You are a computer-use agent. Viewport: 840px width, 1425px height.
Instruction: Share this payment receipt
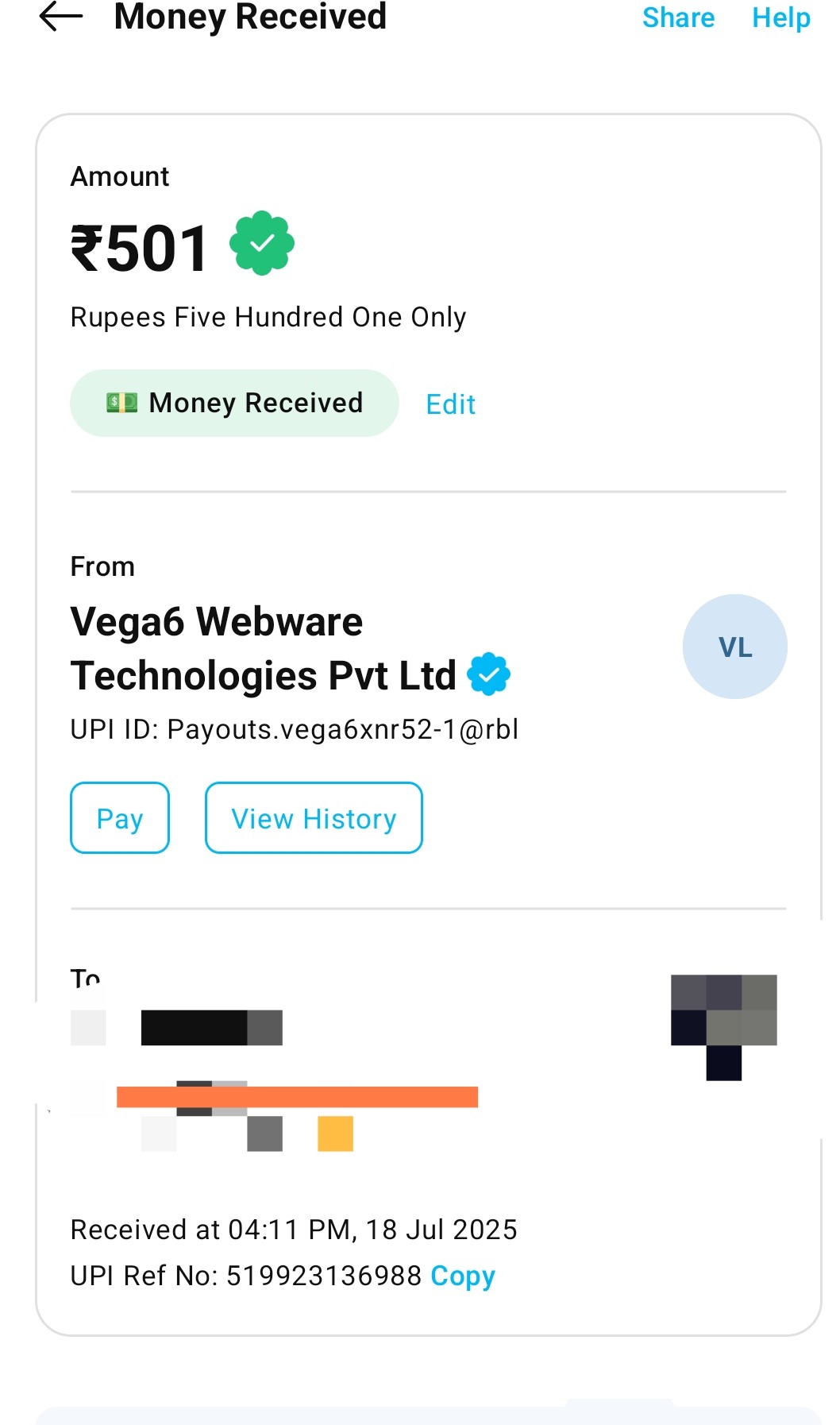[x=678, y=17]
